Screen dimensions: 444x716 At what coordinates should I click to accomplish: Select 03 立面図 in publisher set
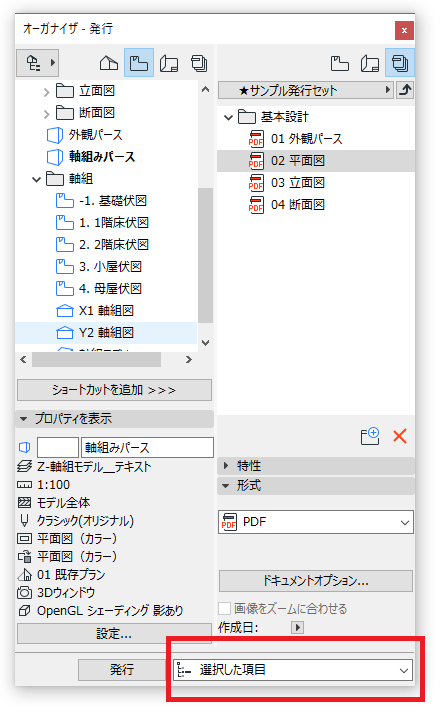pos(298,183)
